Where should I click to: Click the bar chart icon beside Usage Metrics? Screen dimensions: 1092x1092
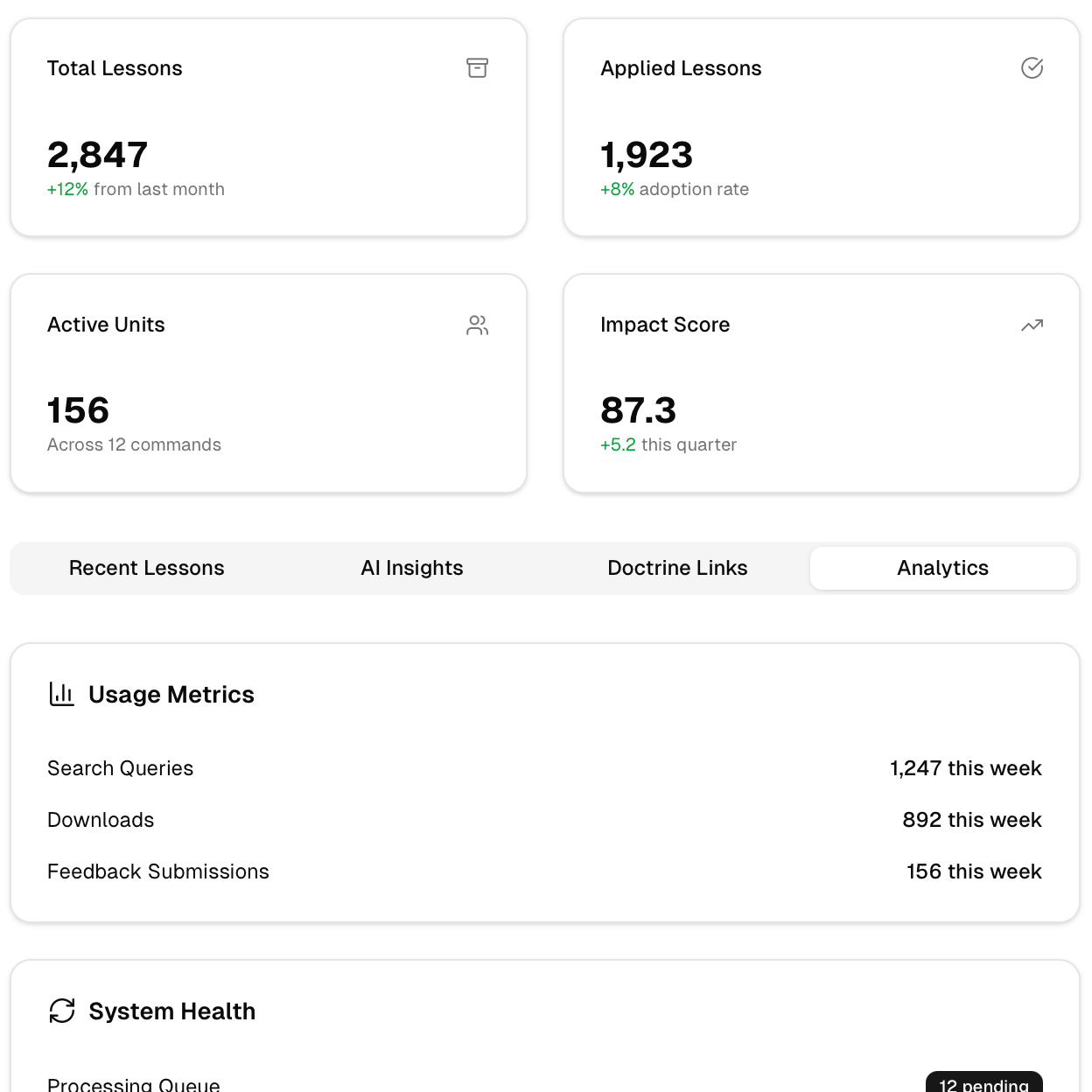click(x=62, y=695)
